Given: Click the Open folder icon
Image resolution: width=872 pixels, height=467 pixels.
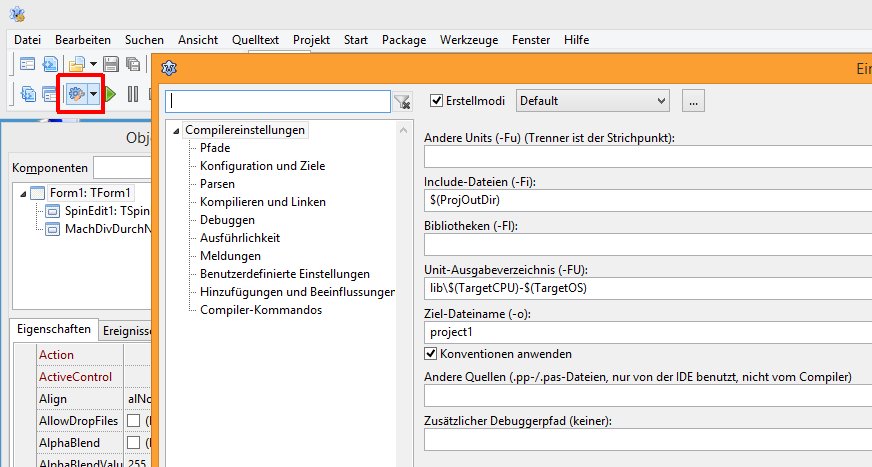Looking at the screenshot, I should tap(76, 65).
